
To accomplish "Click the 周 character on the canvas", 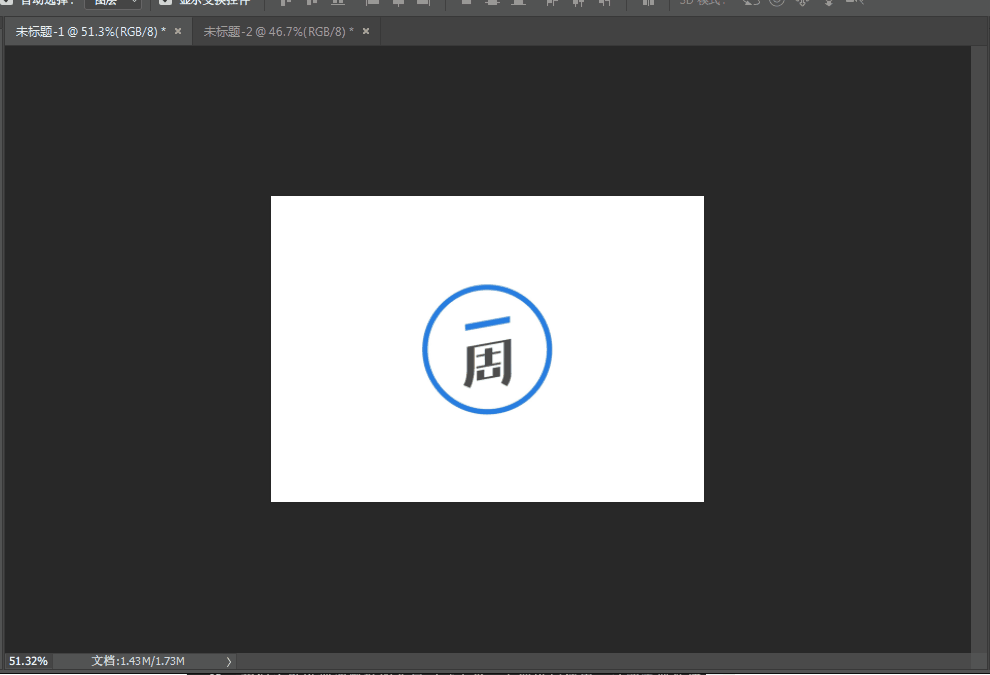I will coord(487,362).
